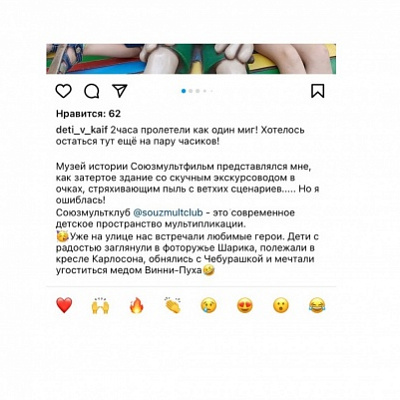This screenshot has height=400, width=400.
Task: React with clapping hands emoji
Action: [x=173, y=305]
